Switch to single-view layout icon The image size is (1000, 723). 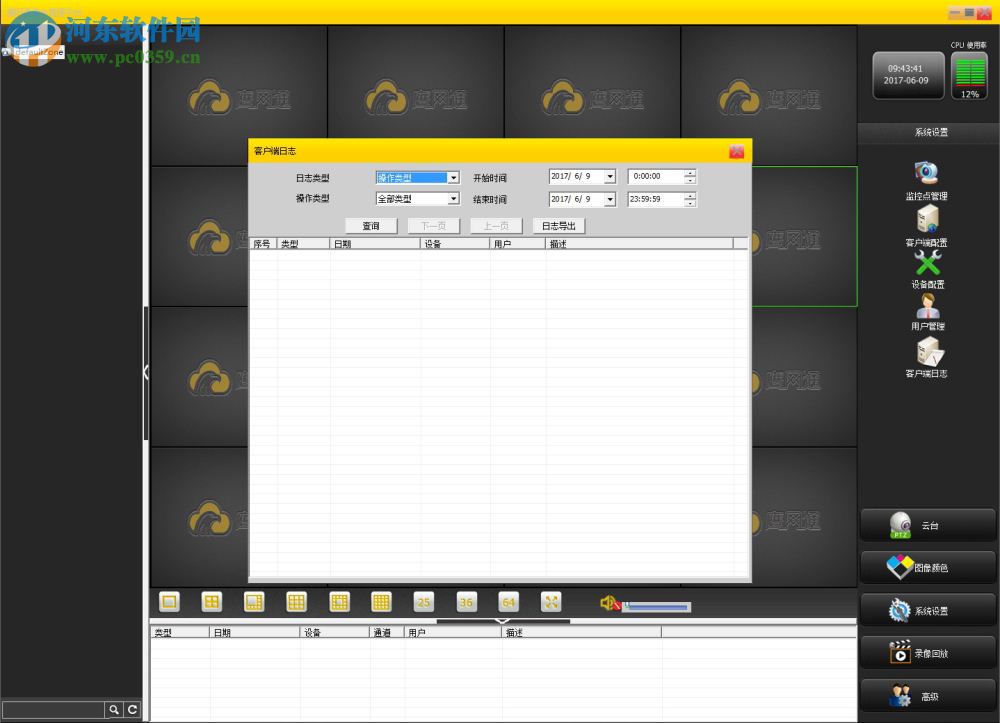tap(169, 602)
